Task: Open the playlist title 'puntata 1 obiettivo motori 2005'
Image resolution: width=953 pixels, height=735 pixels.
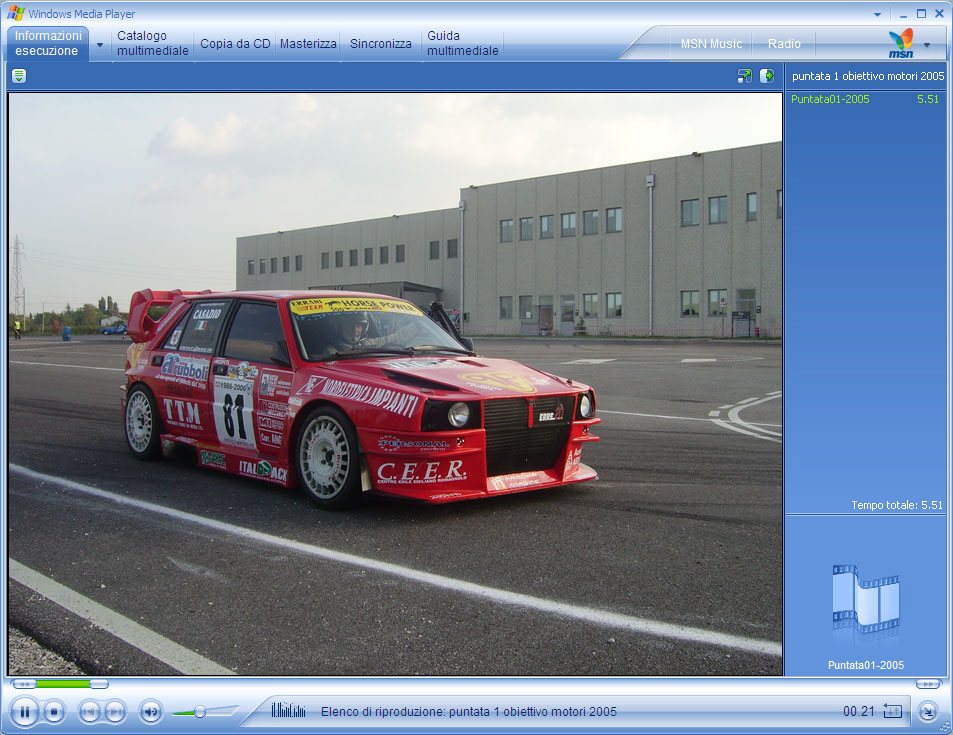Action: pyautogui.click(x=868, y=76)
